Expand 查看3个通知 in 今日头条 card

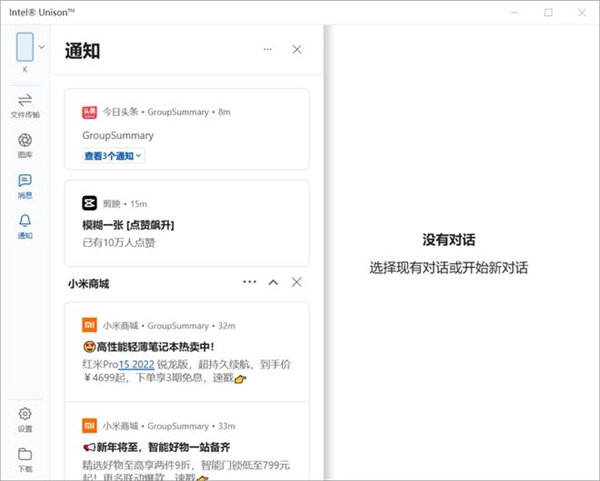click(113, 155)
